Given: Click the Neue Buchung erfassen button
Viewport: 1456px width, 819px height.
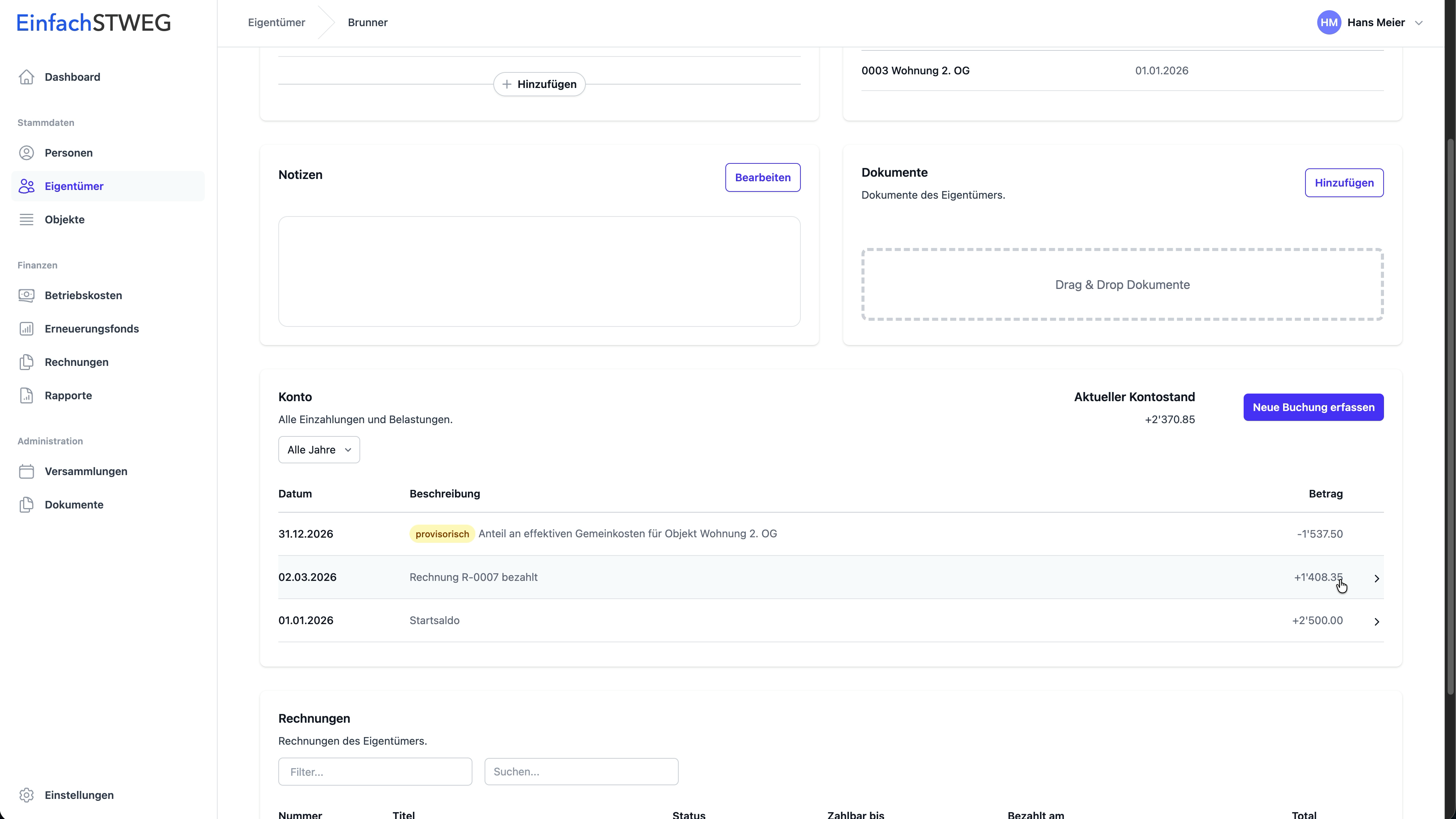Looking at the screenshot, I should [1313, 407].
